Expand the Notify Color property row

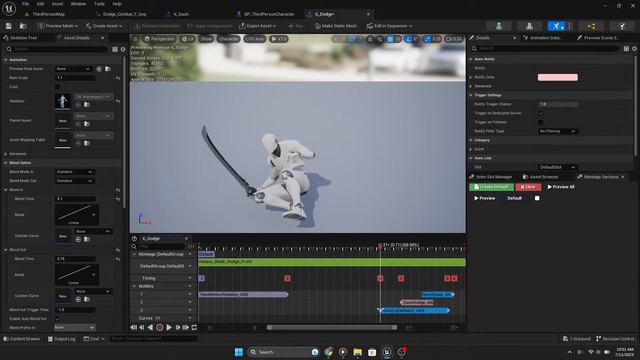pyautogui.click(x=471, y=77)
